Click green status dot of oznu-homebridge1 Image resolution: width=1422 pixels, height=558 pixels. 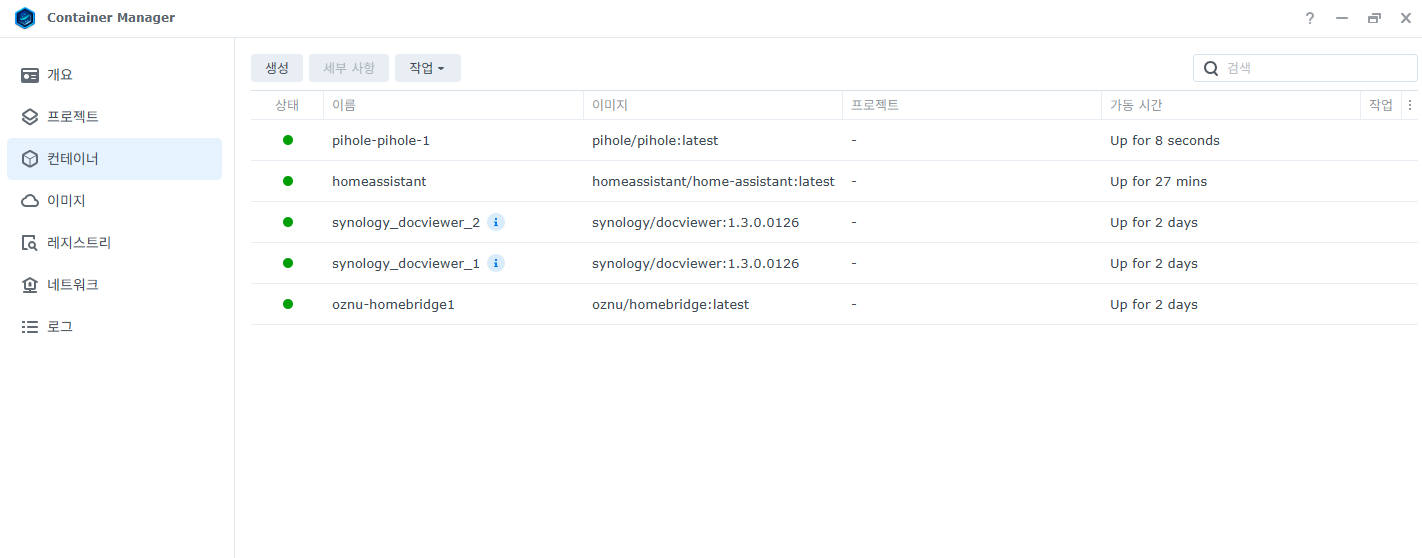pyautogui.click(x=288, y=304)
